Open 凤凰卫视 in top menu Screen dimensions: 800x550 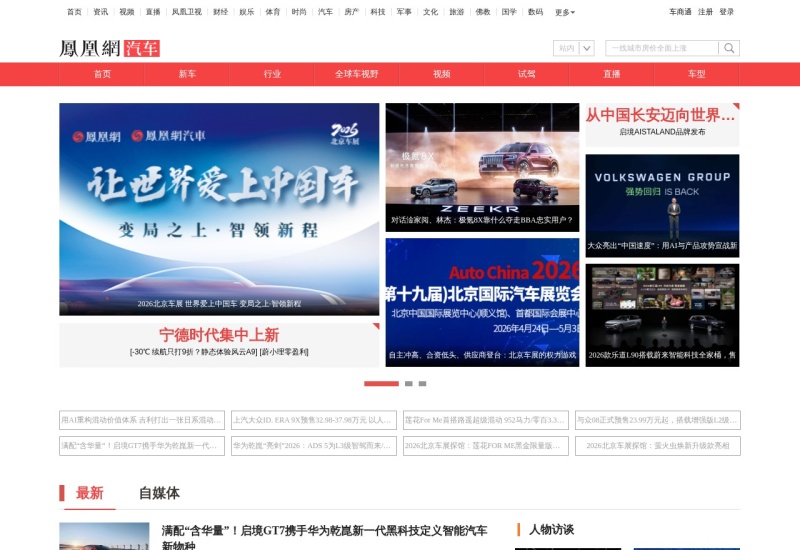coord(186,12)
